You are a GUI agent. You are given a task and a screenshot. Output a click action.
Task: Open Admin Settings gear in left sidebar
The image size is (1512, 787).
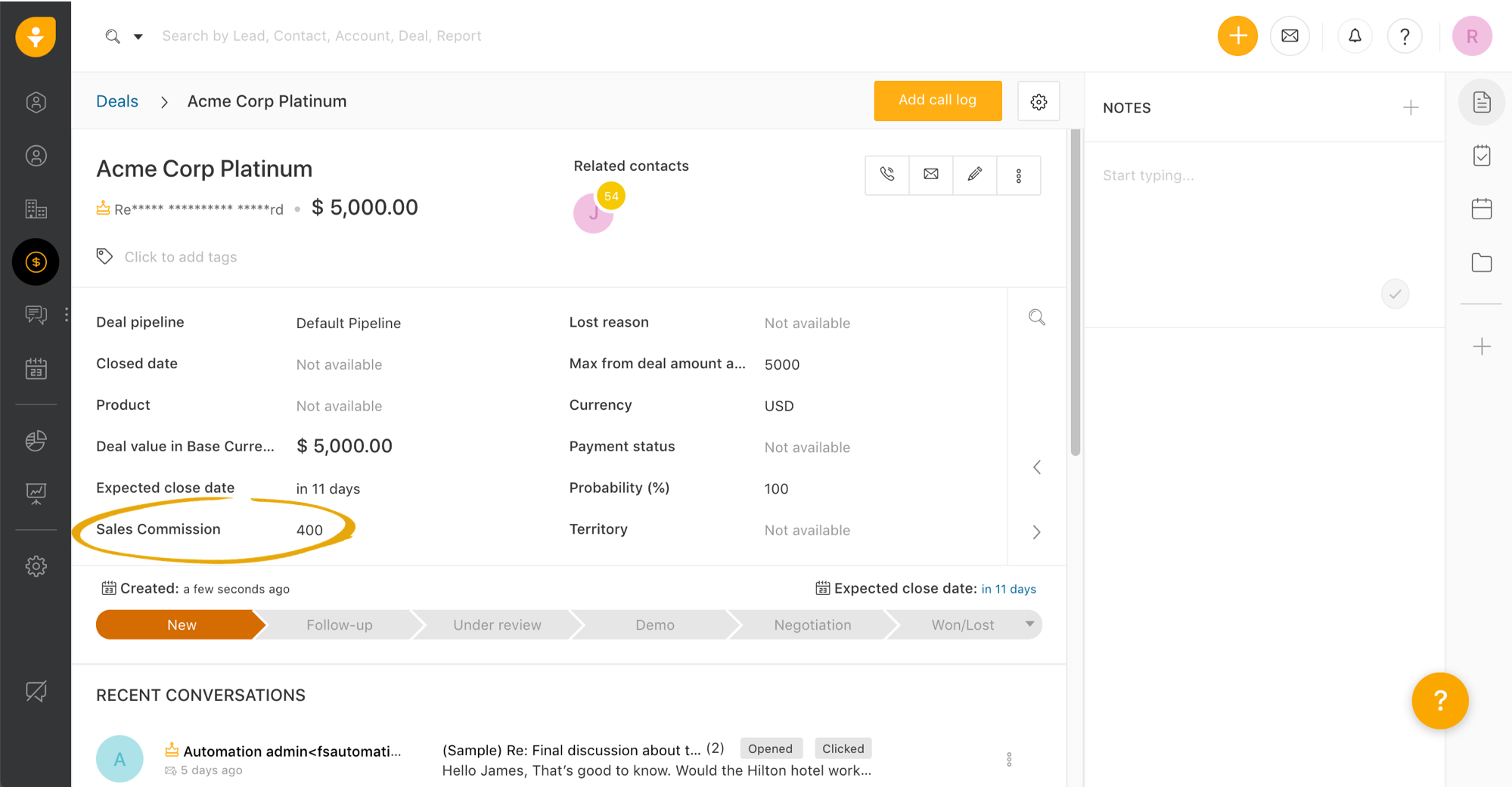[36, 566]
